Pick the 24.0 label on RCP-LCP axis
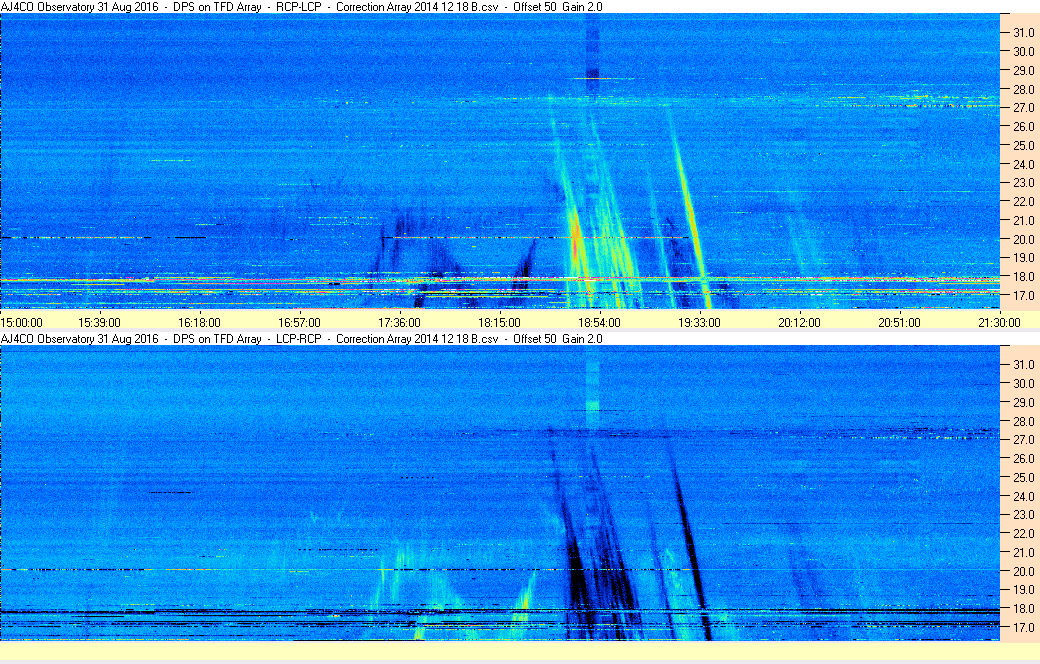1040x664 pixels. [1023, 164]
